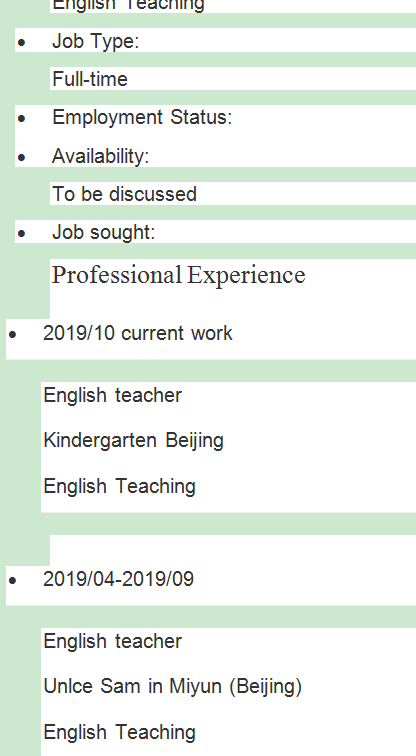Screen dimensions: 416x756
Task: Click the bullet beside 'Availability:'
Action: click(21, 157)
